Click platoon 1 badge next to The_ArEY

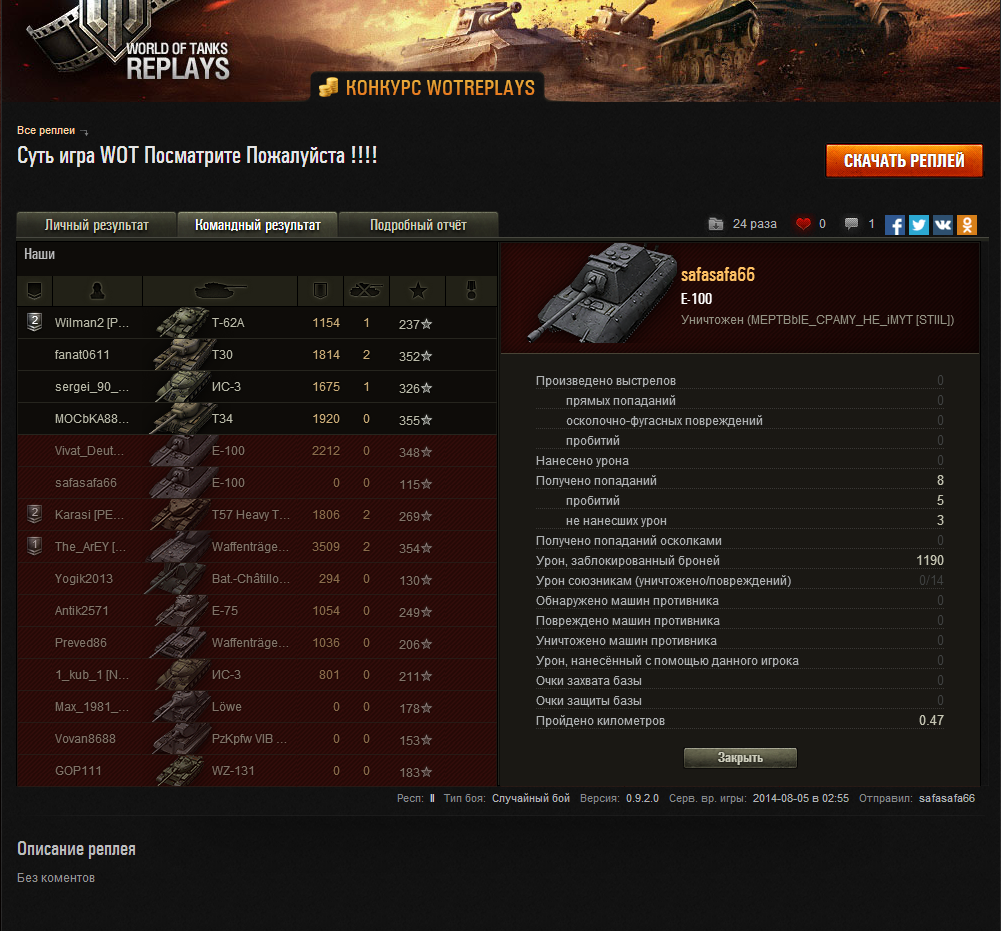34,545
